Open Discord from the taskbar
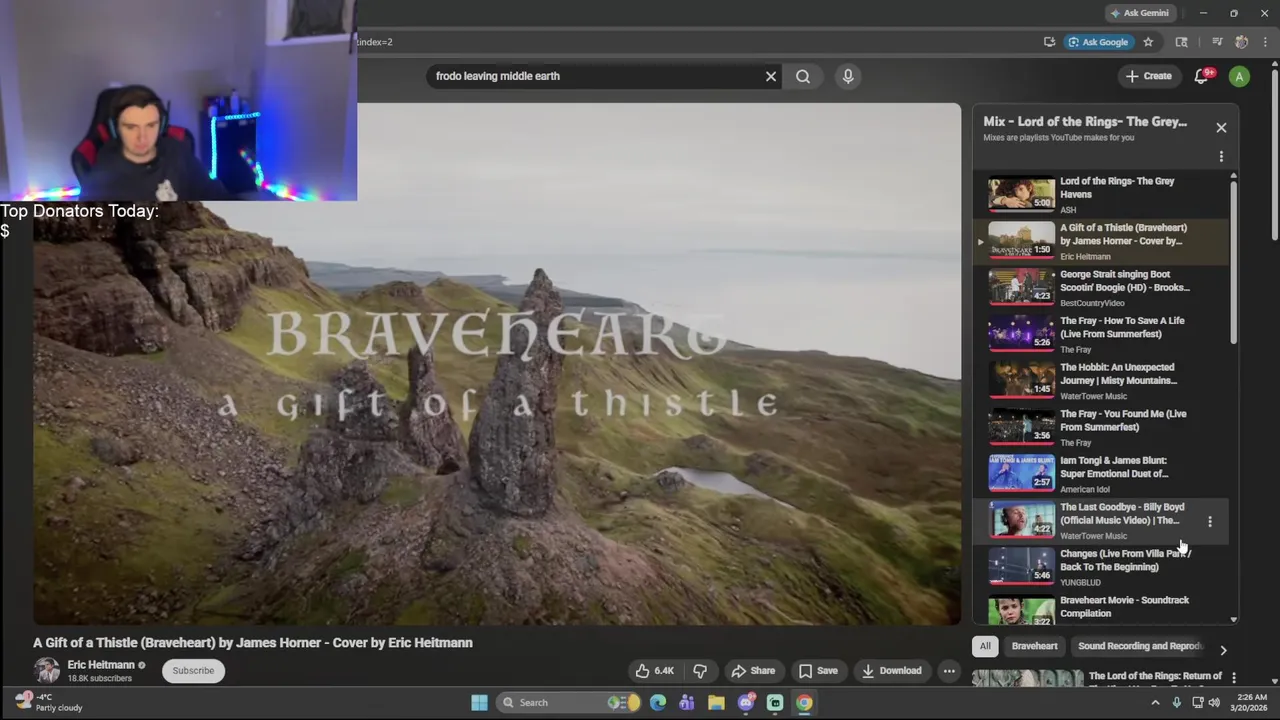Screen dimensions: 1280x720 (x=746, y=702)
